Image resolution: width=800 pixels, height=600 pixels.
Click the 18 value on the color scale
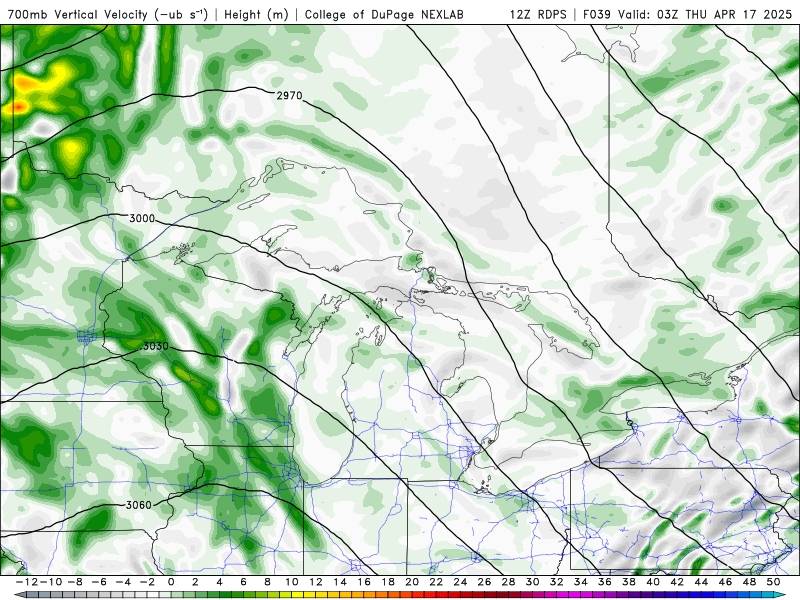pos(388,582)
